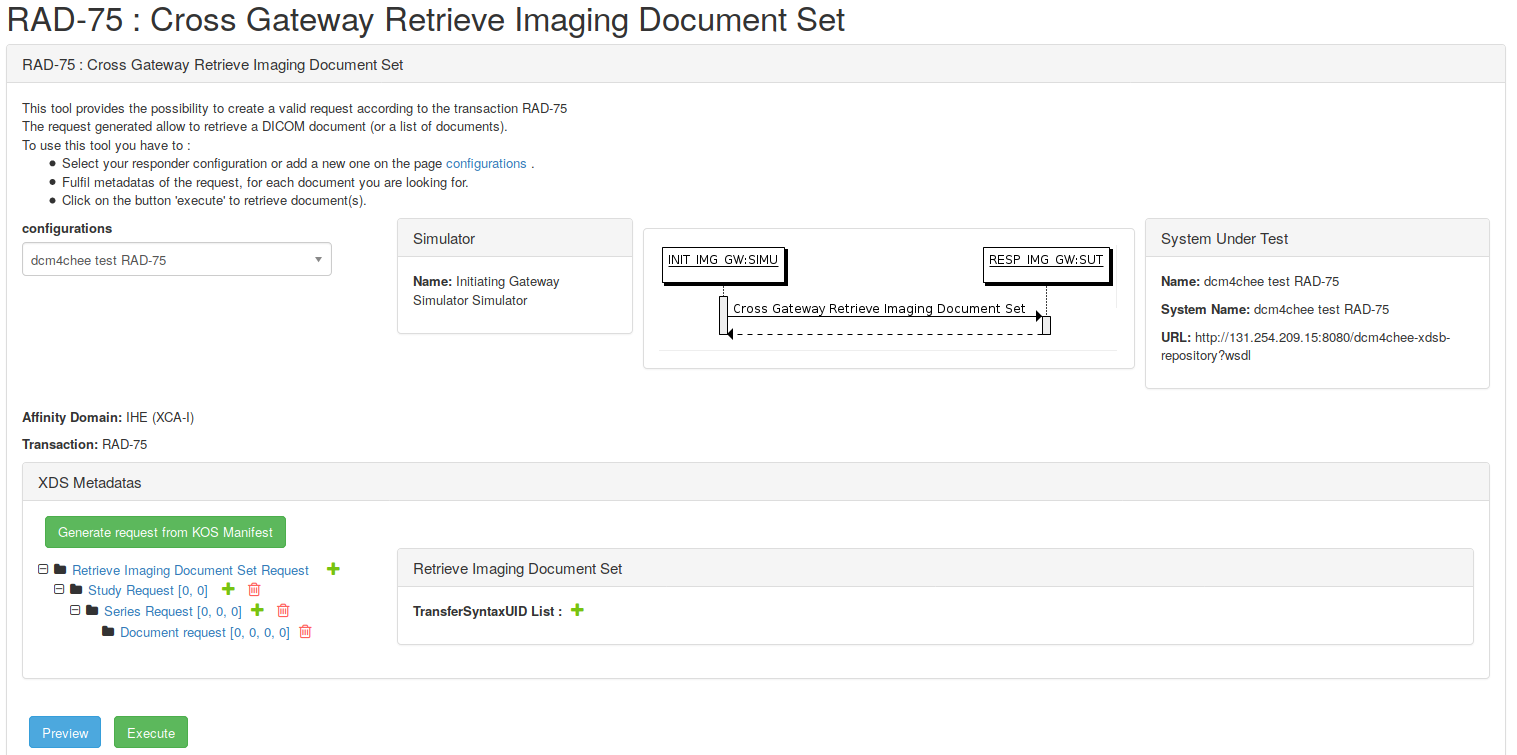Delete the Study Request via trash icon
Viewport: 1517px width, 755px height.
point(254,590)
